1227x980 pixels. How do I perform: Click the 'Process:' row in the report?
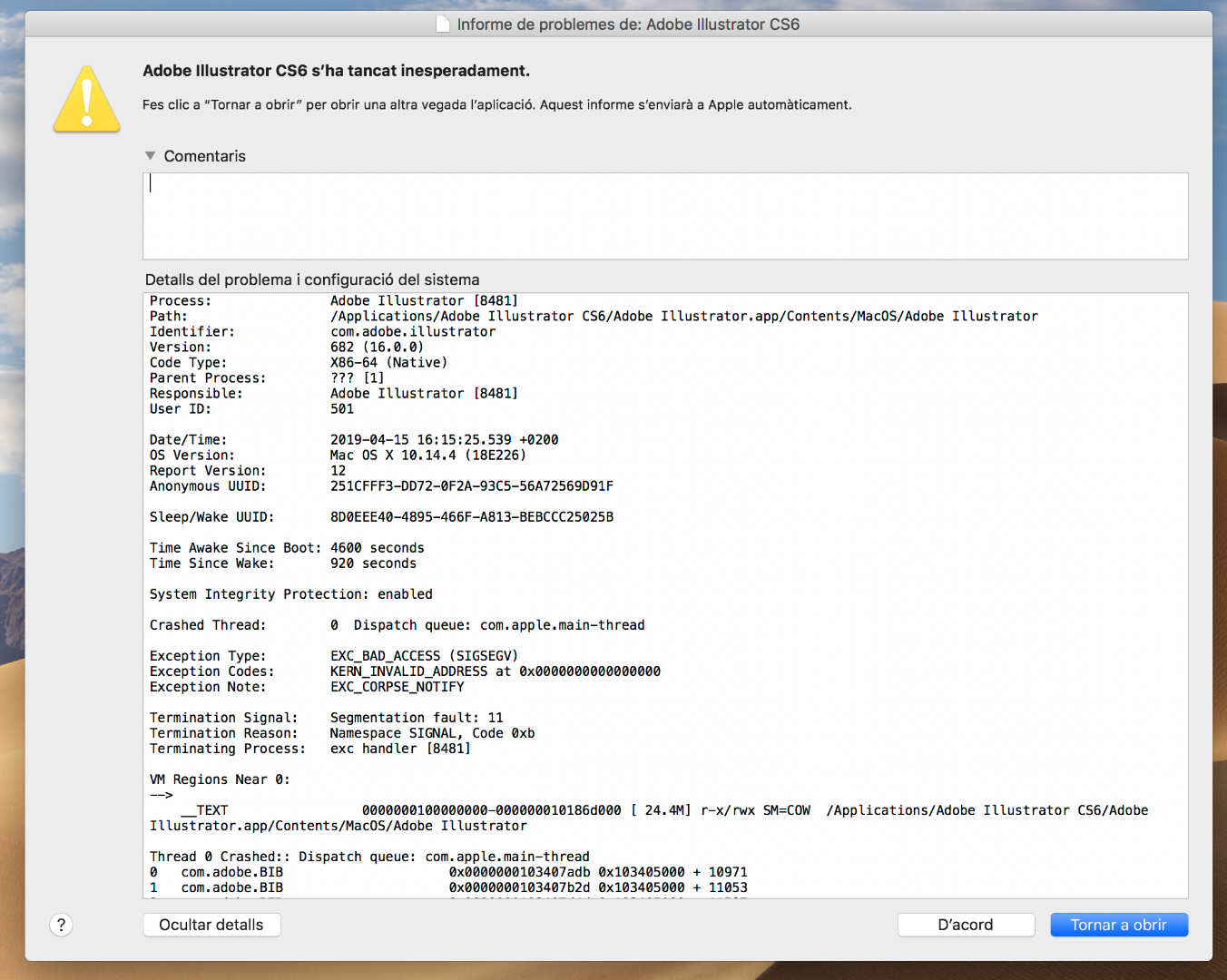point(334,301)
